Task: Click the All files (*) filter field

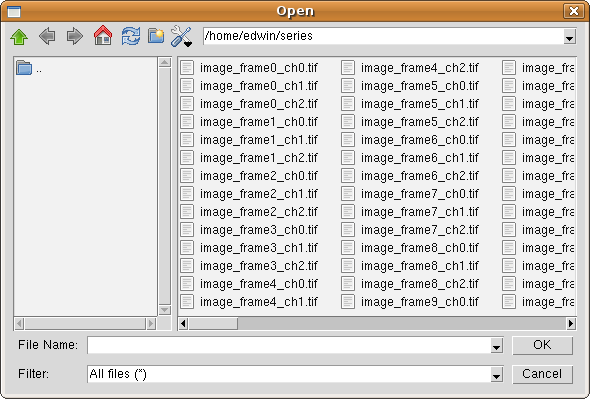Action: click(289, 374)
